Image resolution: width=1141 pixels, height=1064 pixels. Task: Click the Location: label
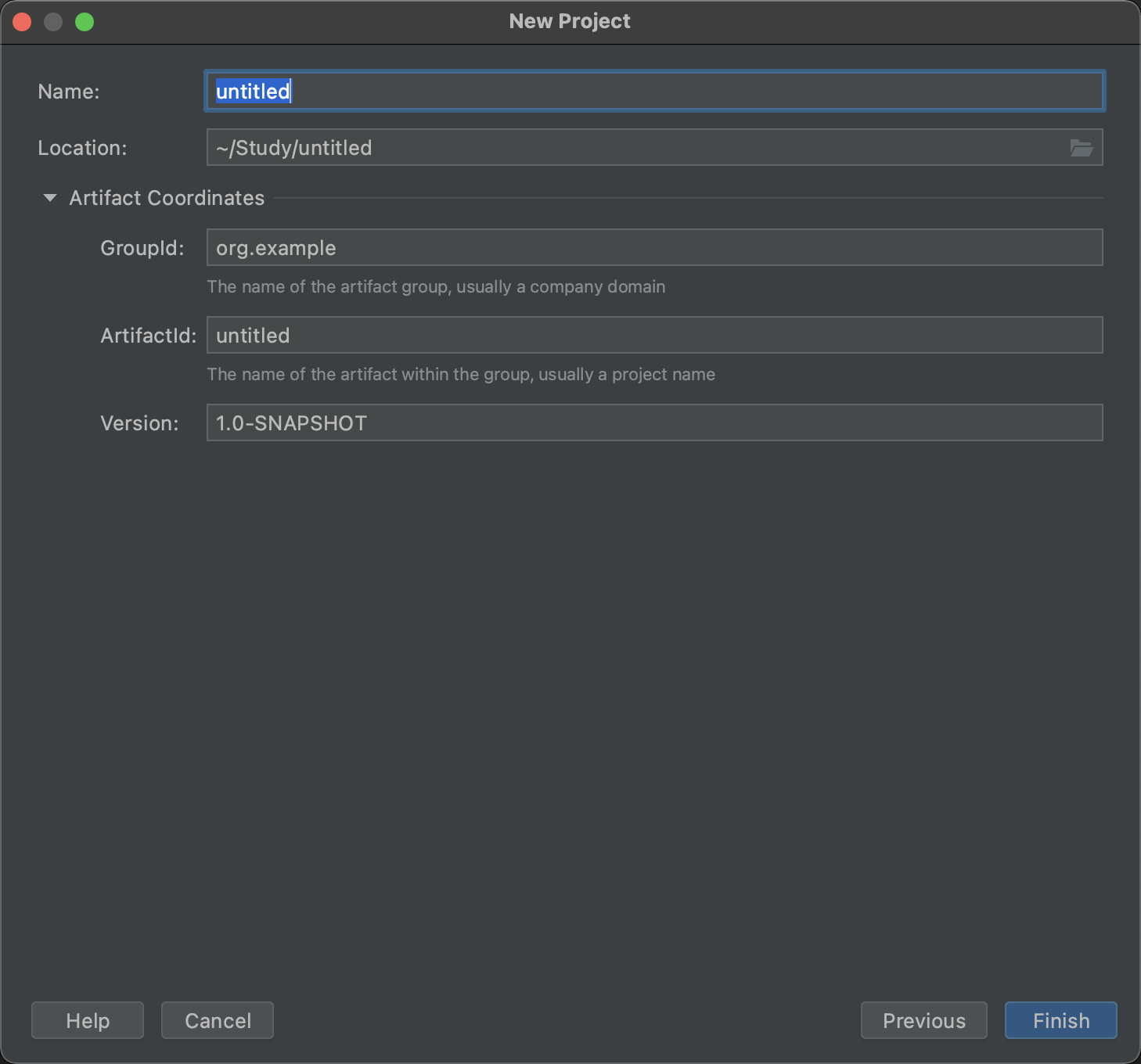coord(82,148)
